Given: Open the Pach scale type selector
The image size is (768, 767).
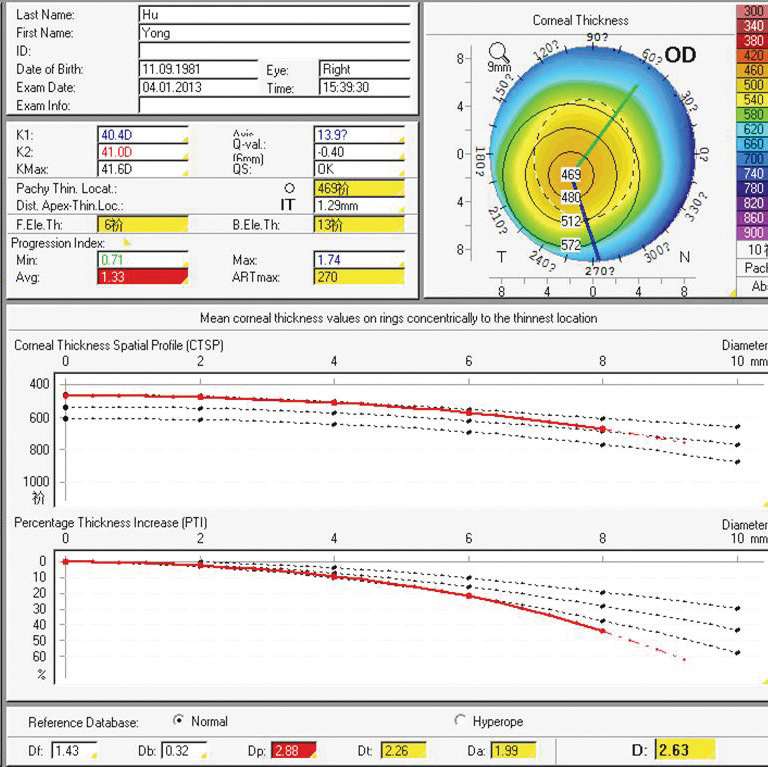Looking at the screenshot, I should [752, 267].
